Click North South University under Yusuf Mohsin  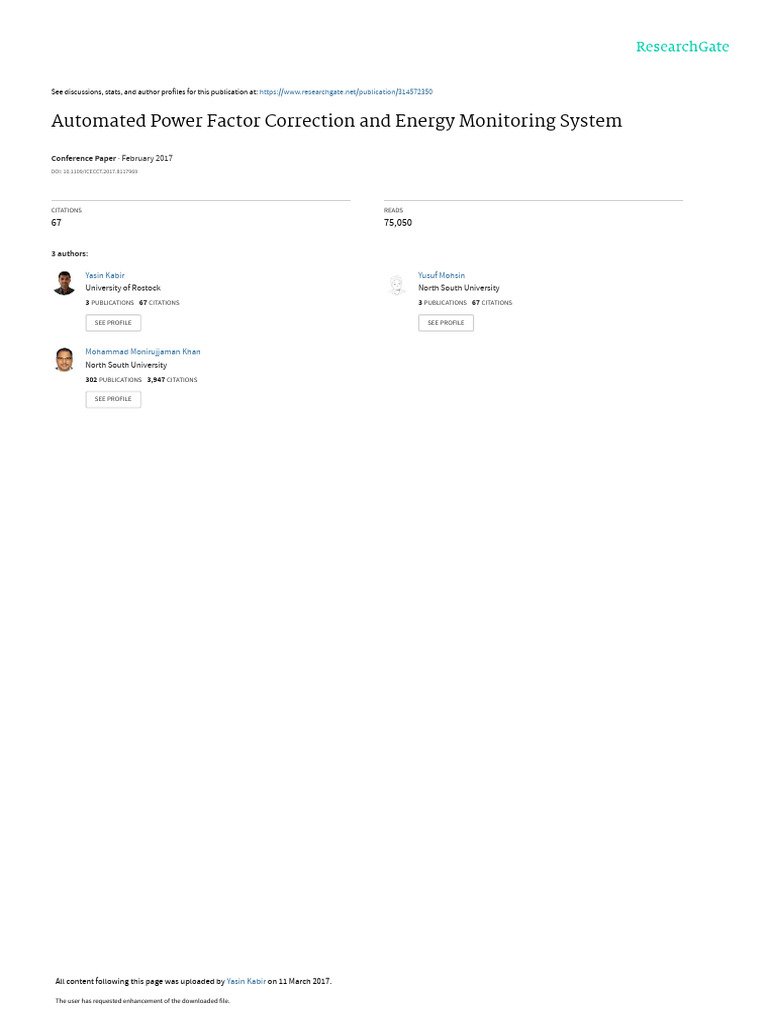coord(458,288)
